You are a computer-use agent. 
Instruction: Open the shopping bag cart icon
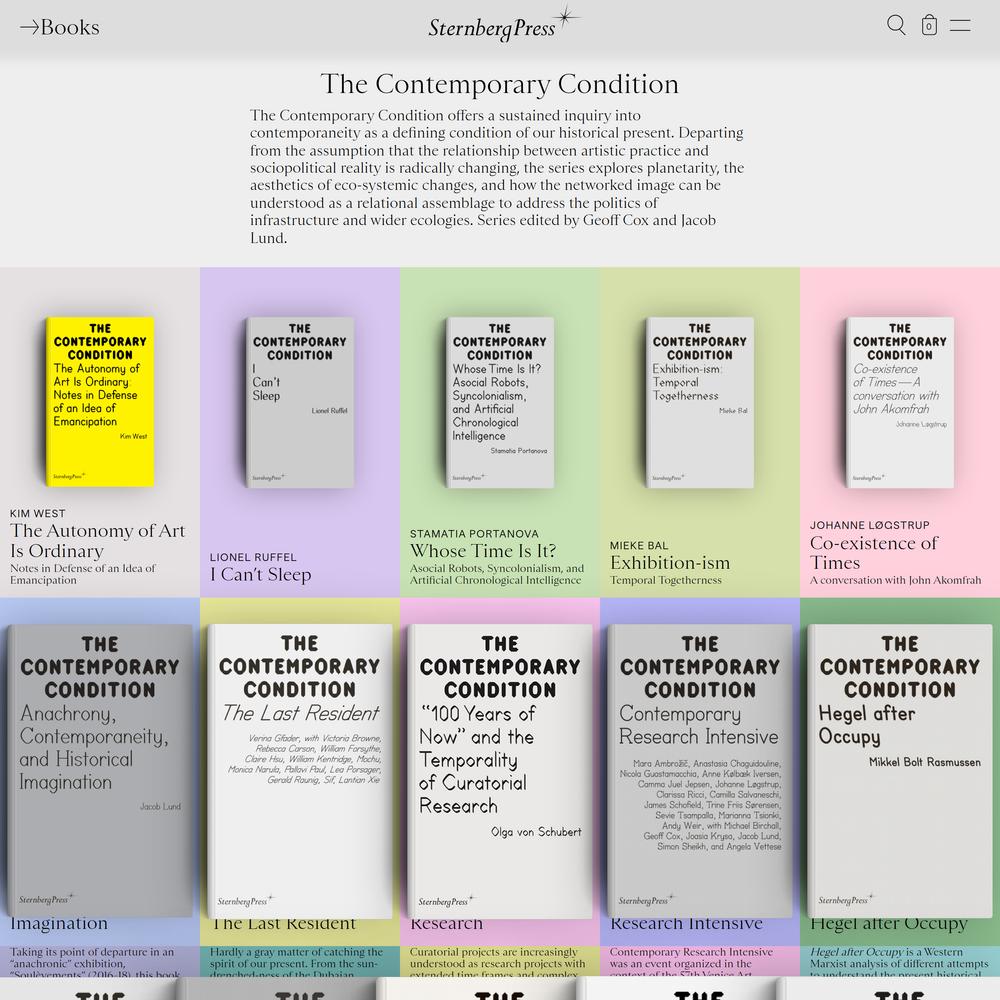point(929,26)
